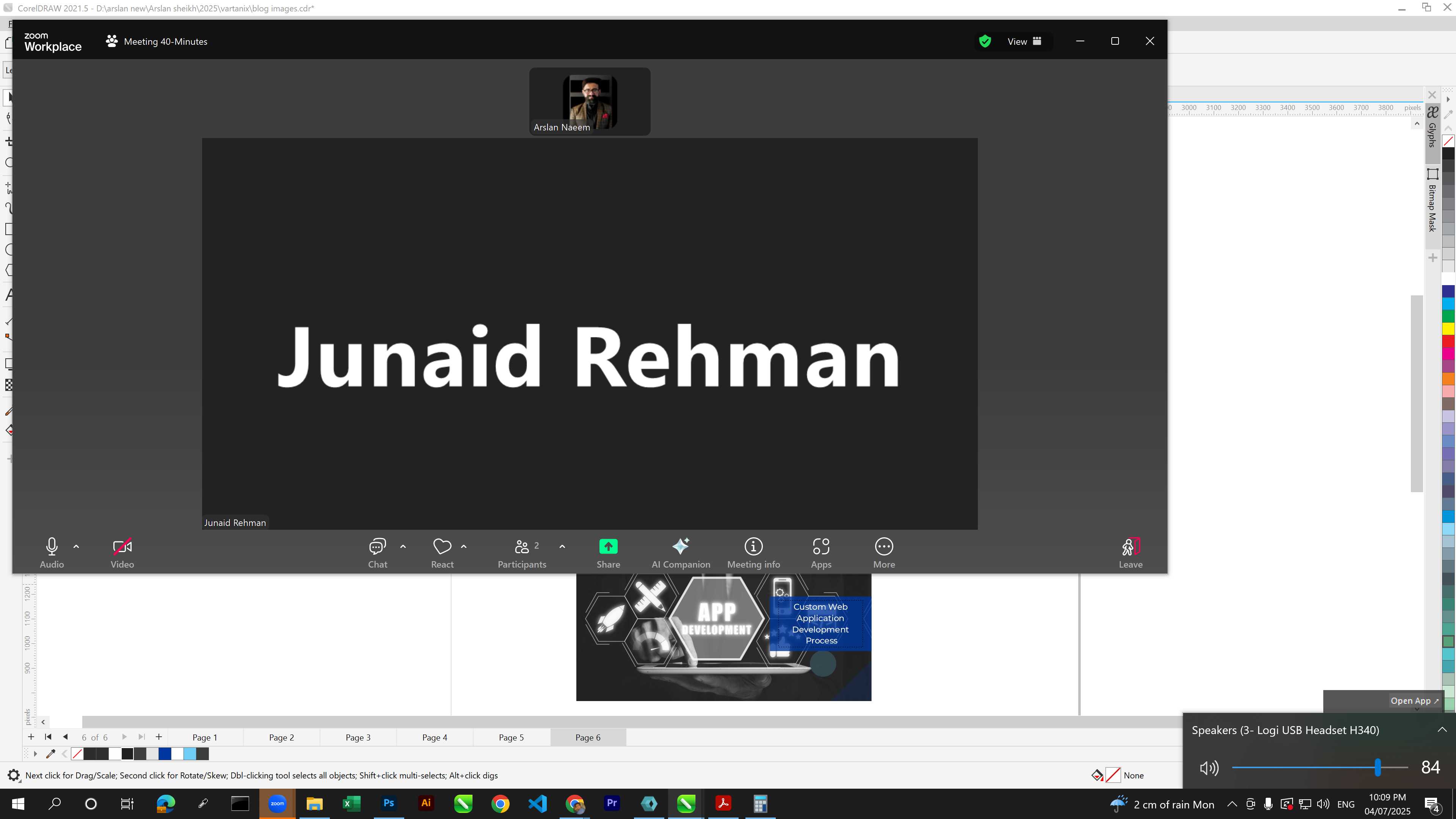Mute microphone with the Audio button
Viewport: 1456px width, 819px height.
point(52,553)
